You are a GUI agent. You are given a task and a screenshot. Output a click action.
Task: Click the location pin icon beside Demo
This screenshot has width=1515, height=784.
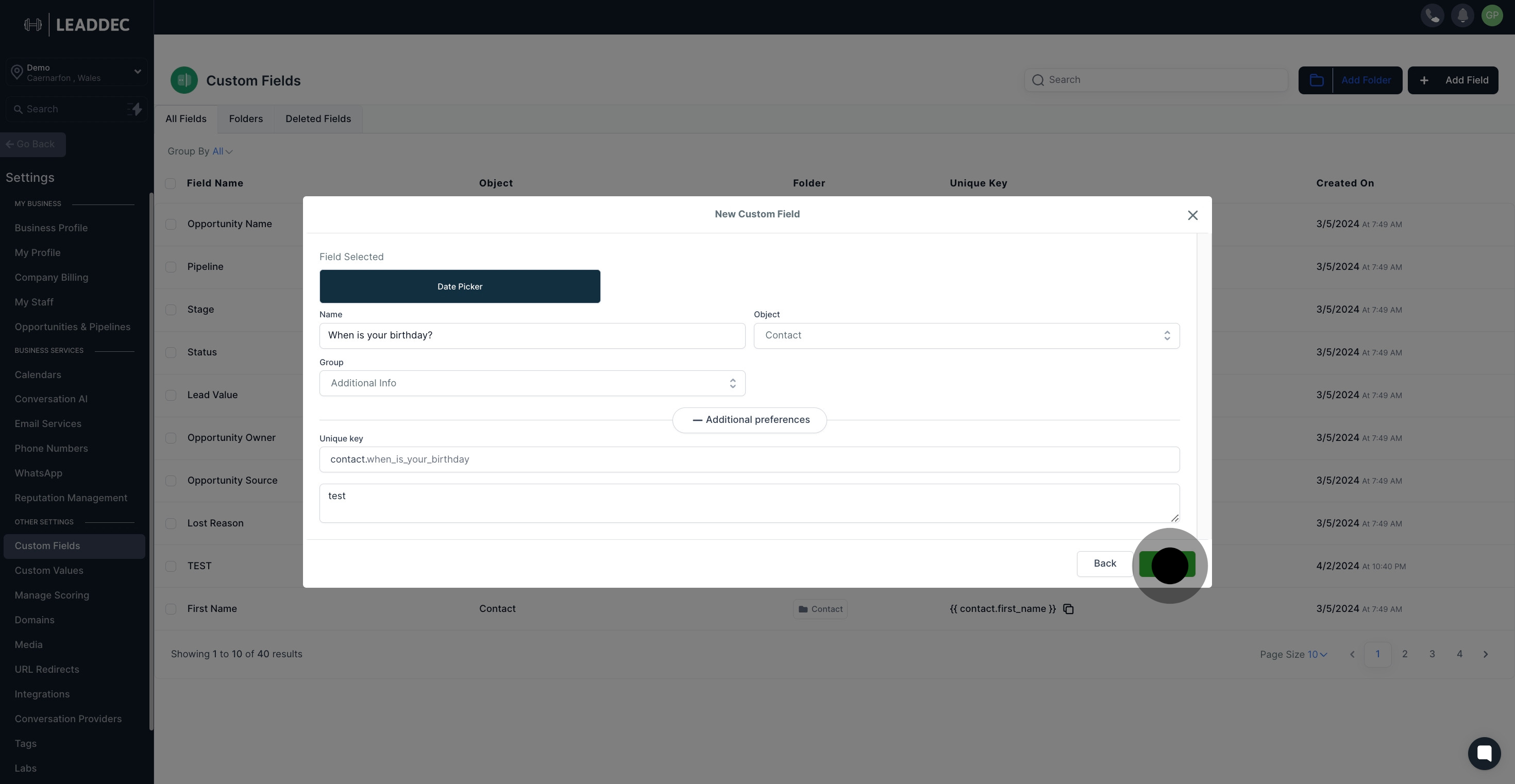click(17, 72)
